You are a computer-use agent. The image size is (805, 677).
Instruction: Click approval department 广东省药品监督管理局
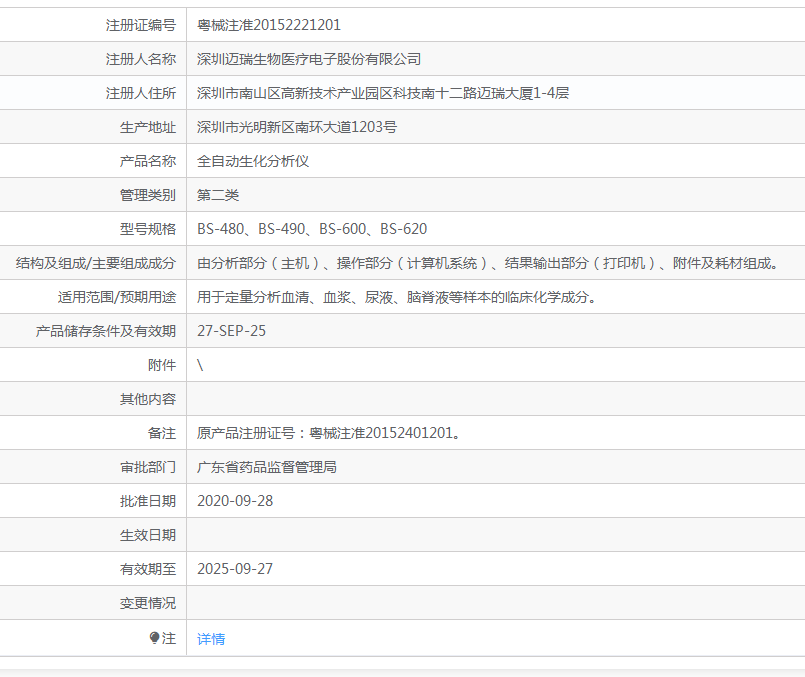(267, 467)
